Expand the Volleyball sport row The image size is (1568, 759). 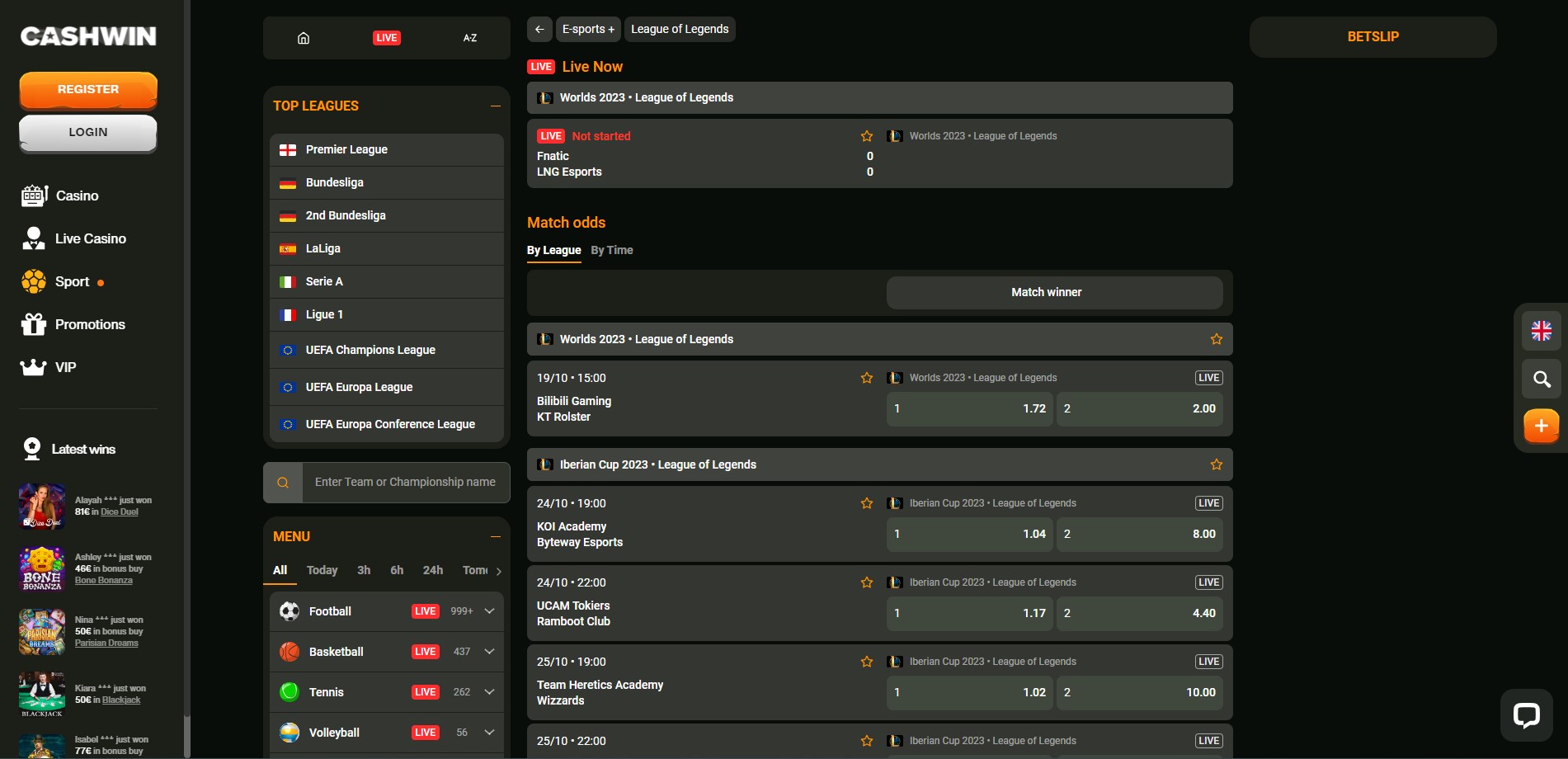point(489,733)
